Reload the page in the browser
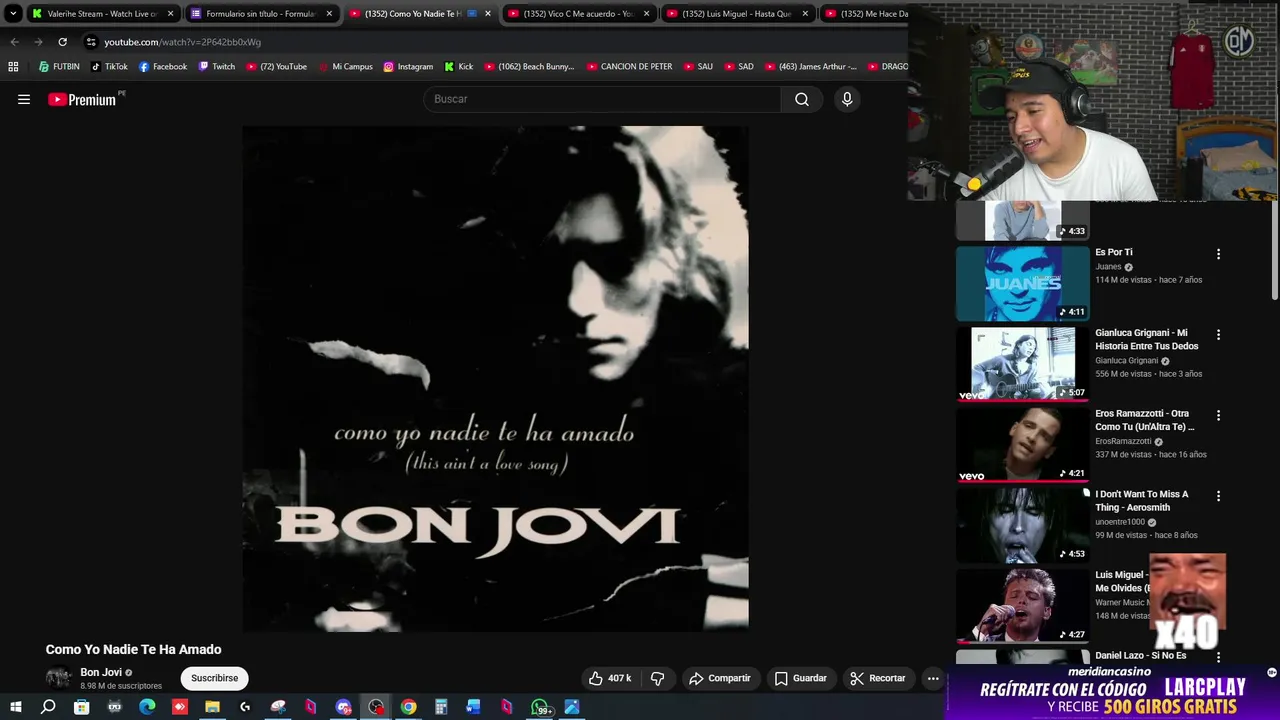This screenshot has height=720, width=1280. point(62,42)
